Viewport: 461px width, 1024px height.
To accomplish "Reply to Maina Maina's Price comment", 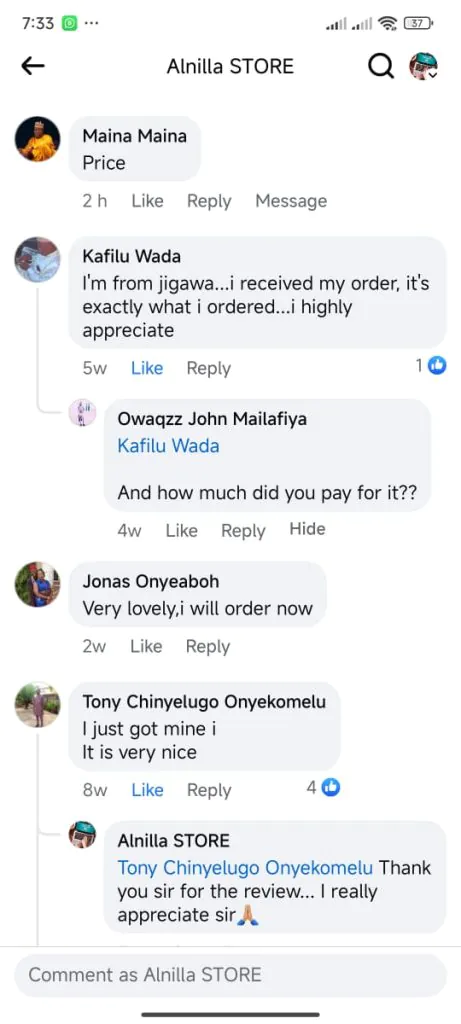I will pos(209,201).
